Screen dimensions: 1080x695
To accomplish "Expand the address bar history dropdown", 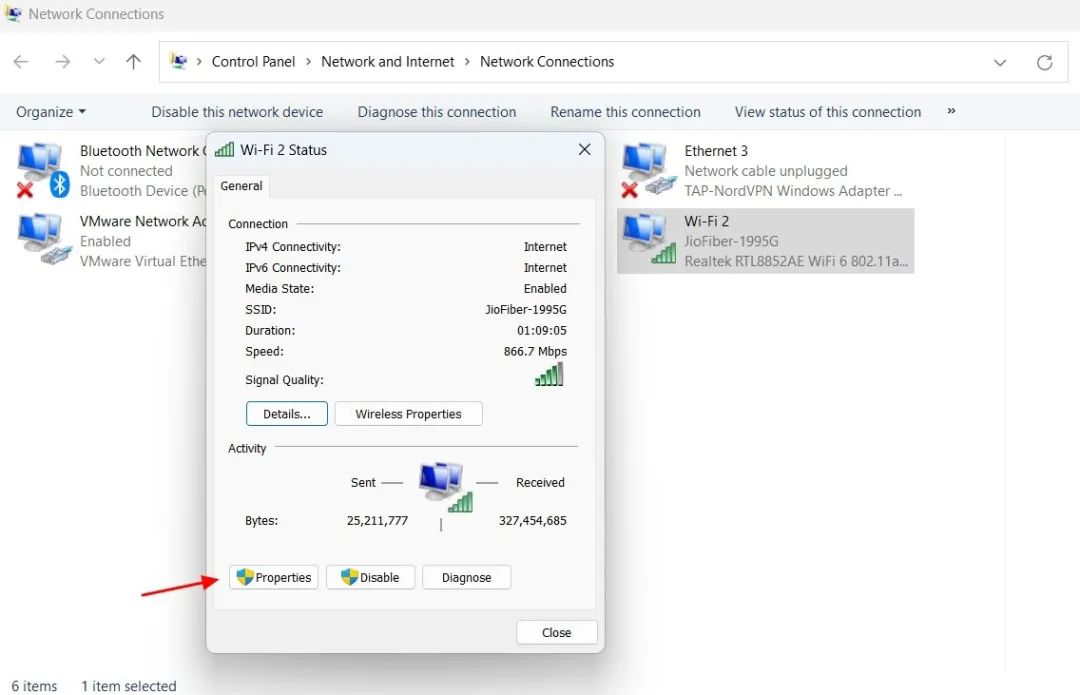I will point(1000,61).
